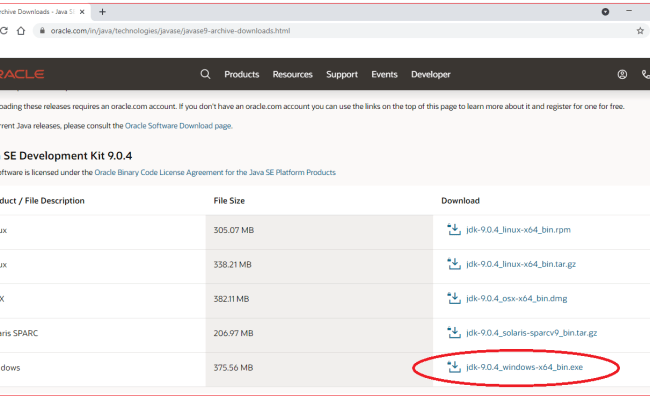This screenshot has width=650, height=400.
Task: Click download icon for linux-x64_bin.tar.gz
Action: point(454,264)
